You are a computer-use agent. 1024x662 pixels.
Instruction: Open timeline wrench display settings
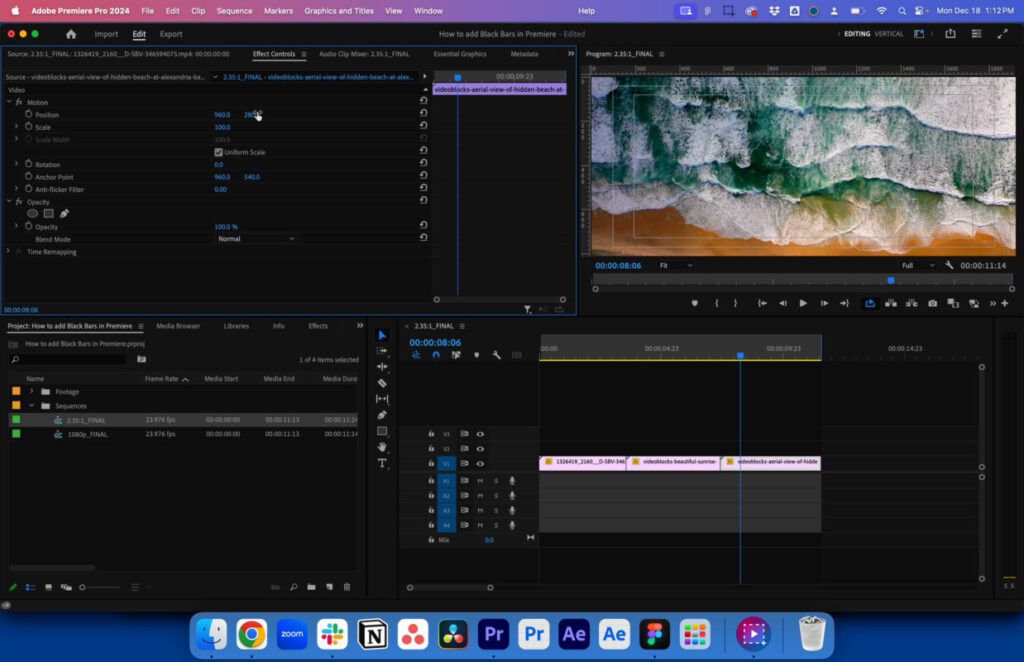(496, 355)
